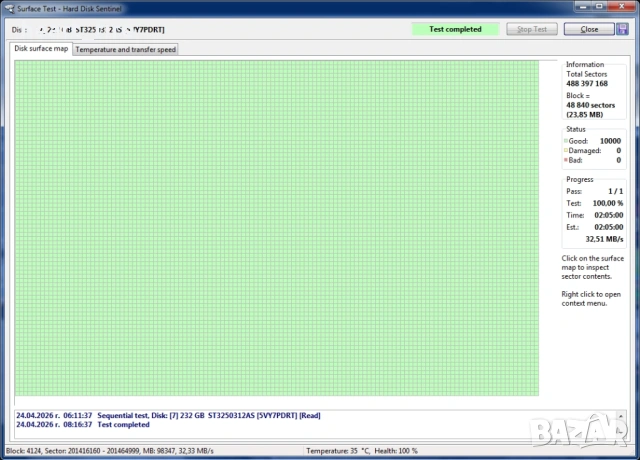Click the save icon beside Close button
This screenshot has height=460, width=640.
[622, 29]
